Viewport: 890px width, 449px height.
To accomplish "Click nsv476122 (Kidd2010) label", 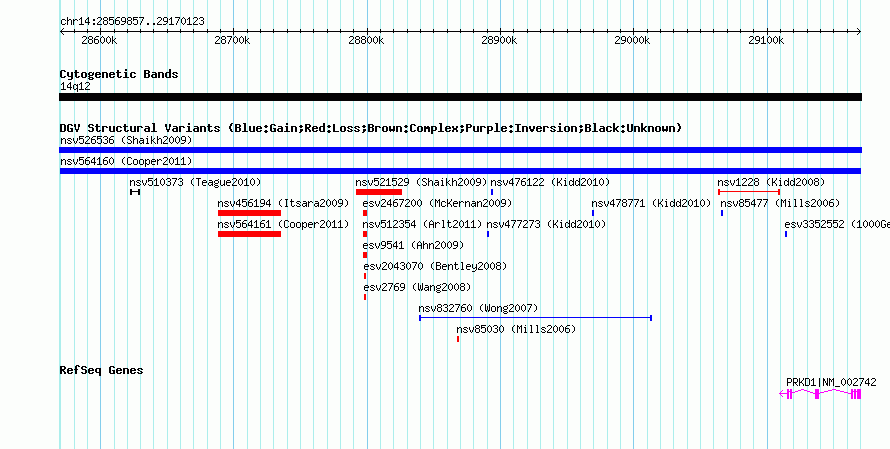I will click(550, 182).
